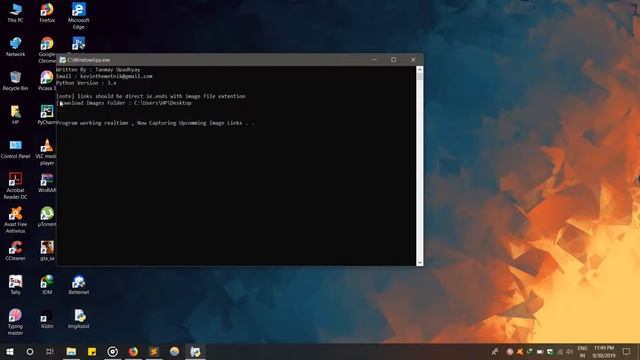Open the People tray icon

495,351
